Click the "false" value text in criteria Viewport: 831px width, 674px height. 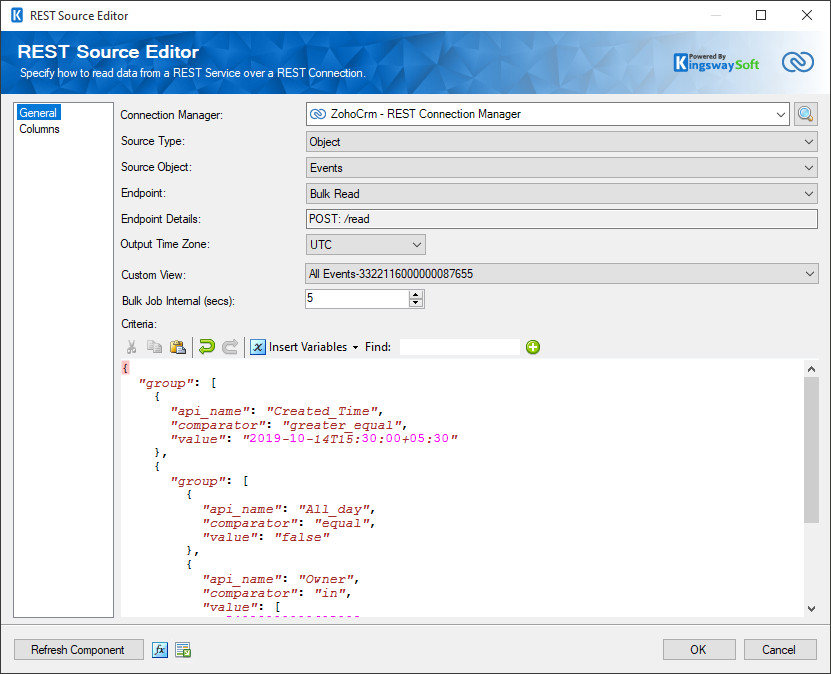click(x=302, y=537)
